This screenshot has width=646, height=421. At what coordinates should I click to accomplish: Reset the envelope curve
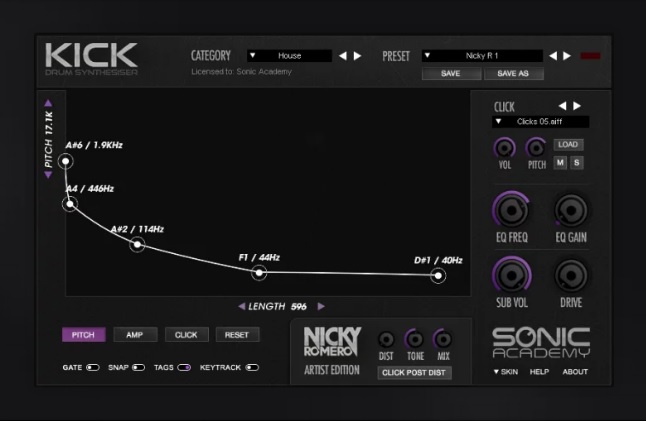[237, 335]
